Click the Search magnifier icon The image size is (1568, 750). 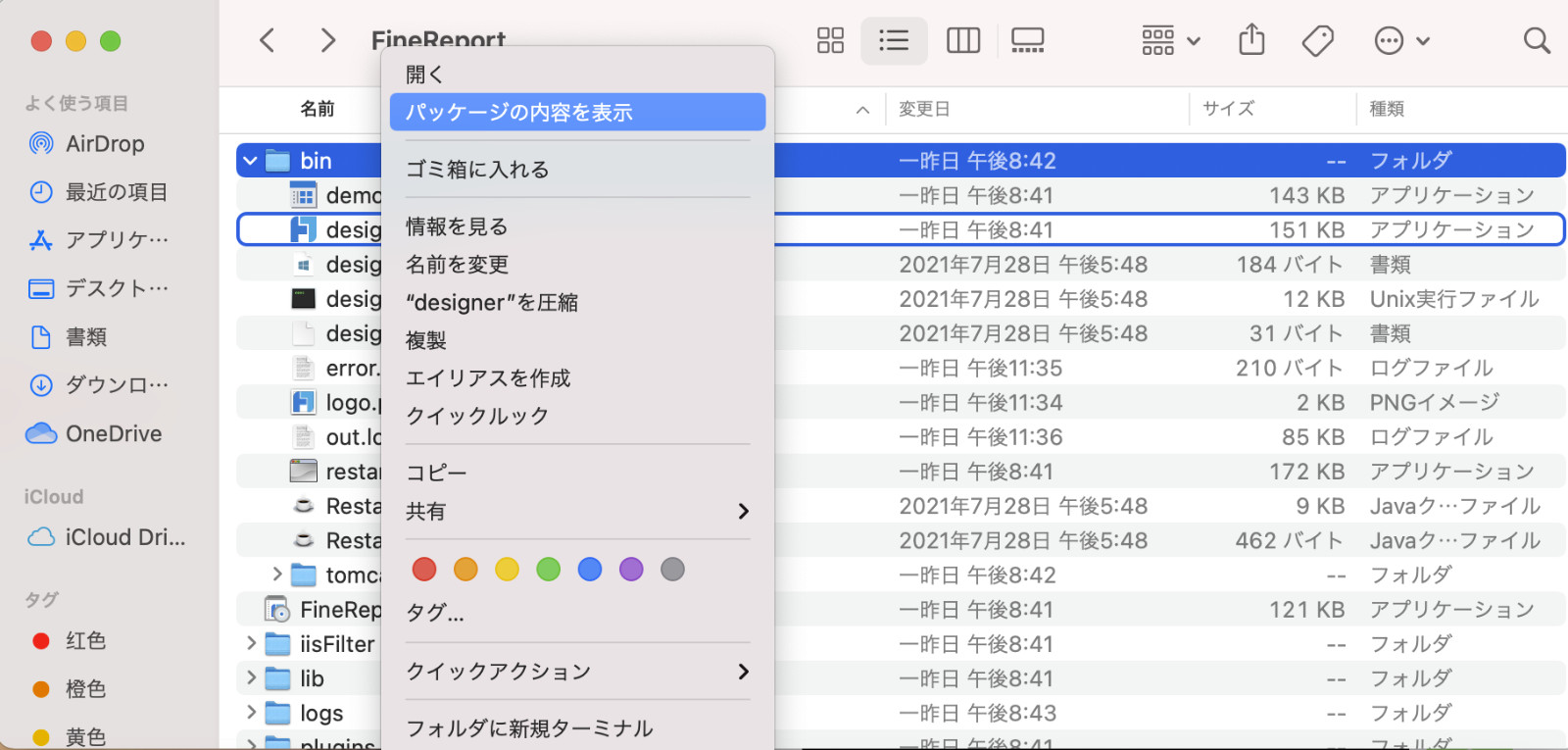tap(1537, 40)
